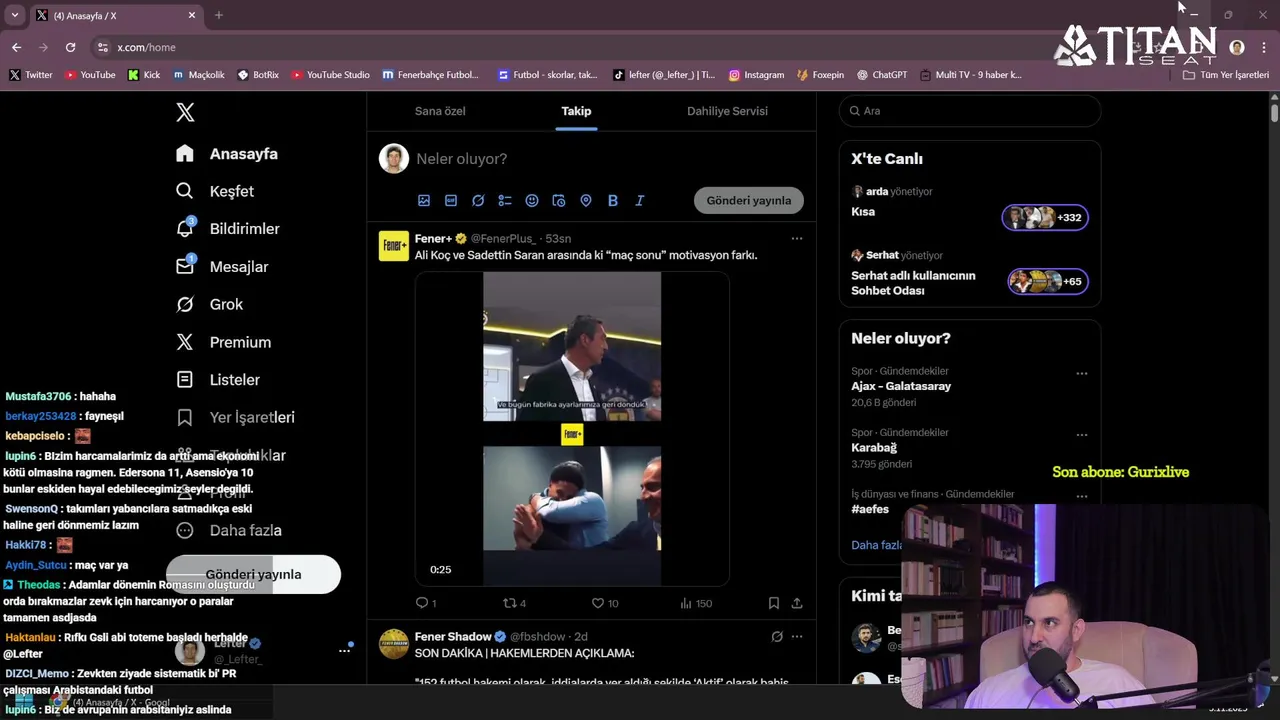Expand Daha fazla sidebar menu
The width and height of the screenshot is (1280, 720).
(x=229, y=530)
